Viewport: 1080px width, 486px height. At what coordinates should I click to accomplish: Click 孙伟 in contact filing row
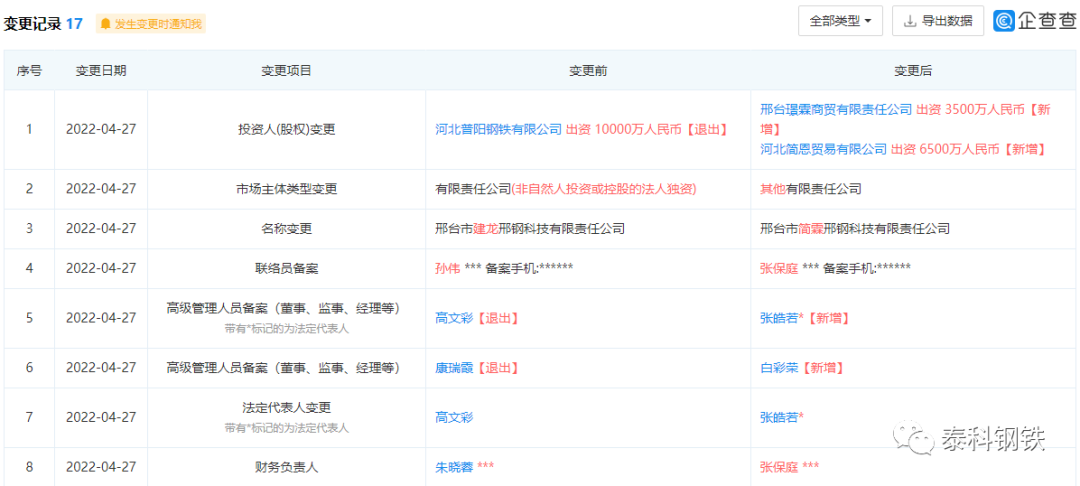(447, 269)
